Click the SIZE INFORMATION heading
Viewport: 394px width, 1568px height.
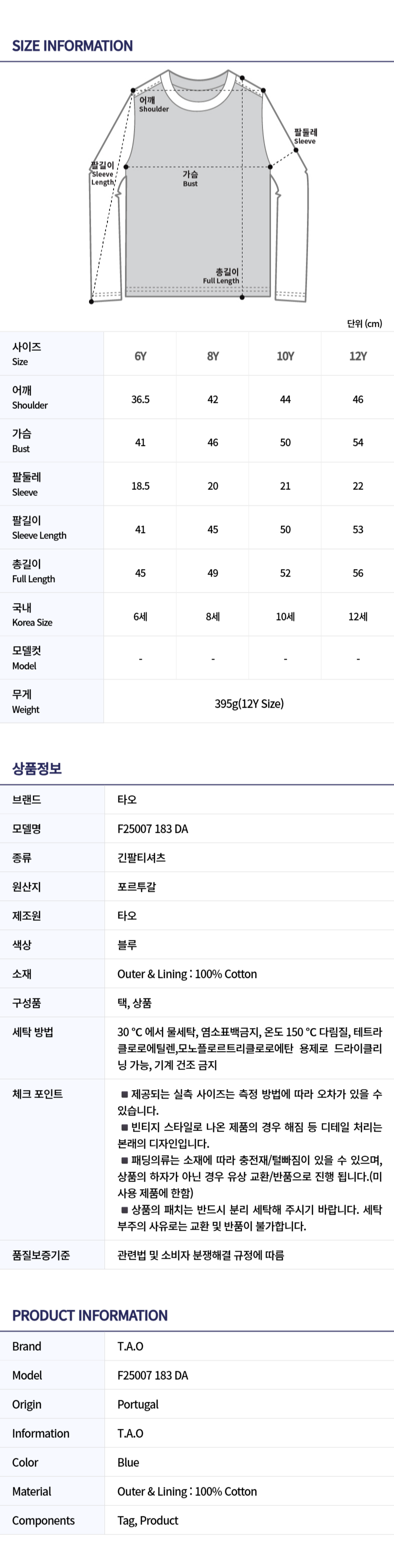[x=72, y=46]
